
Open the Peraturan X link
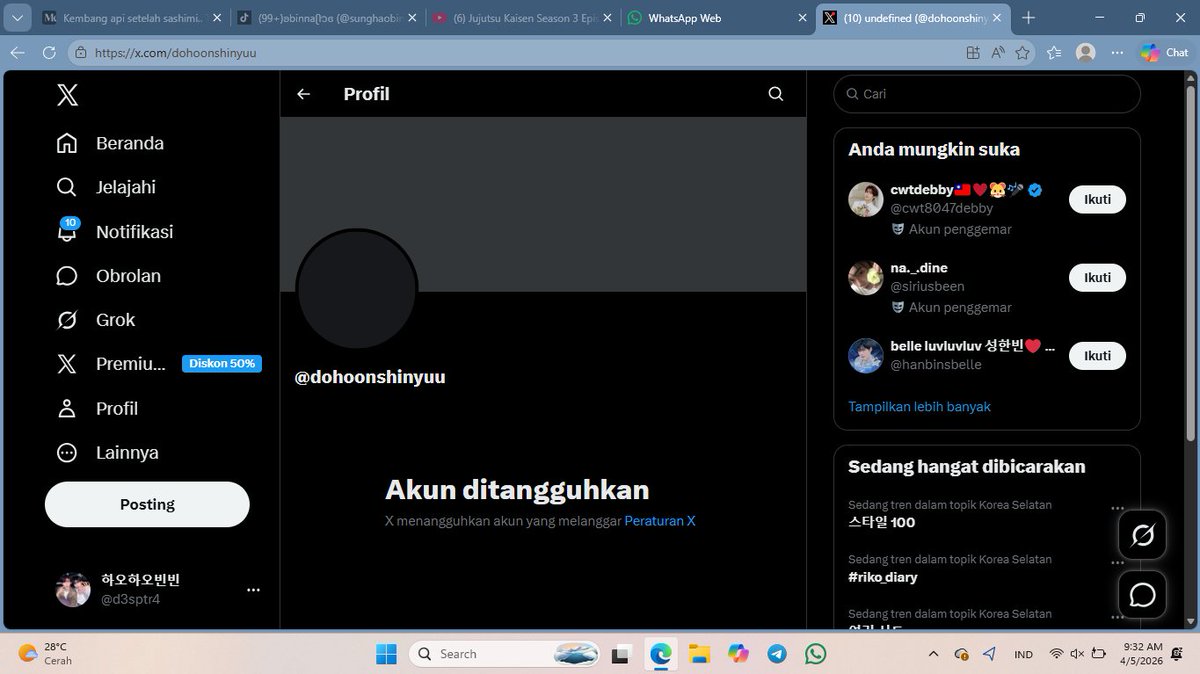coord(660,521)
